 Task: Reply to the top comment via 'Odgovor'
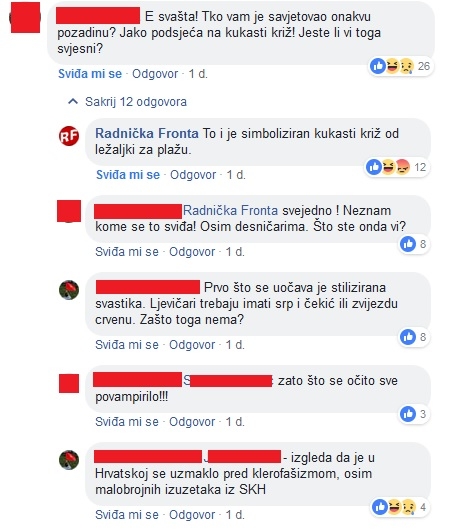point(155,73)
